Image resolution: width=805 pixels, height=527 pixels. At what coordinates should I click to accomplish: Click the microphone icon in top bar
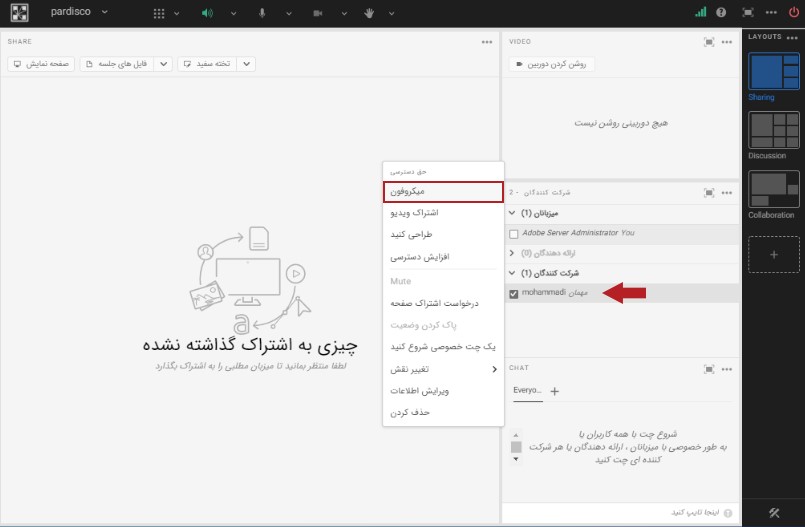point(262,13)
